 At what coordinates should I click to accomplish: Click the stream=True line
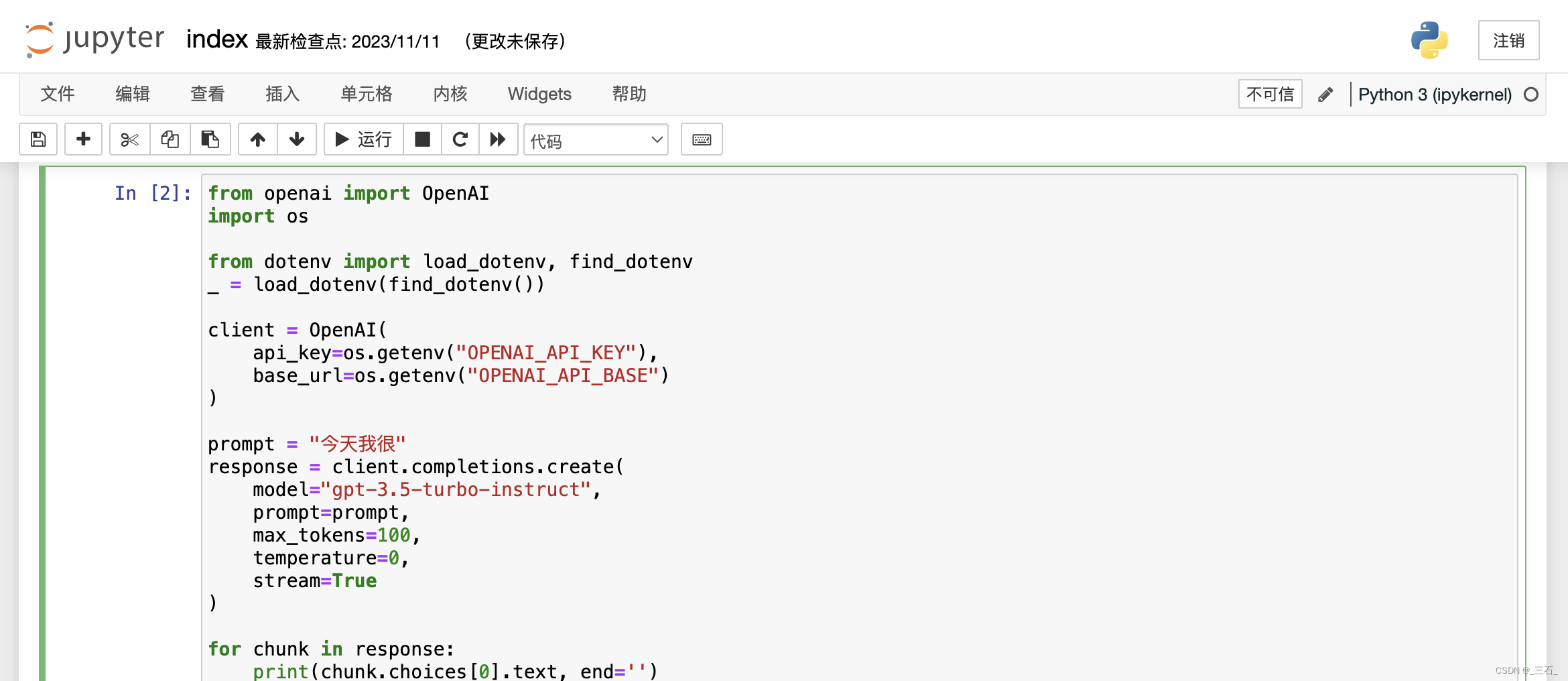point(315,580)
